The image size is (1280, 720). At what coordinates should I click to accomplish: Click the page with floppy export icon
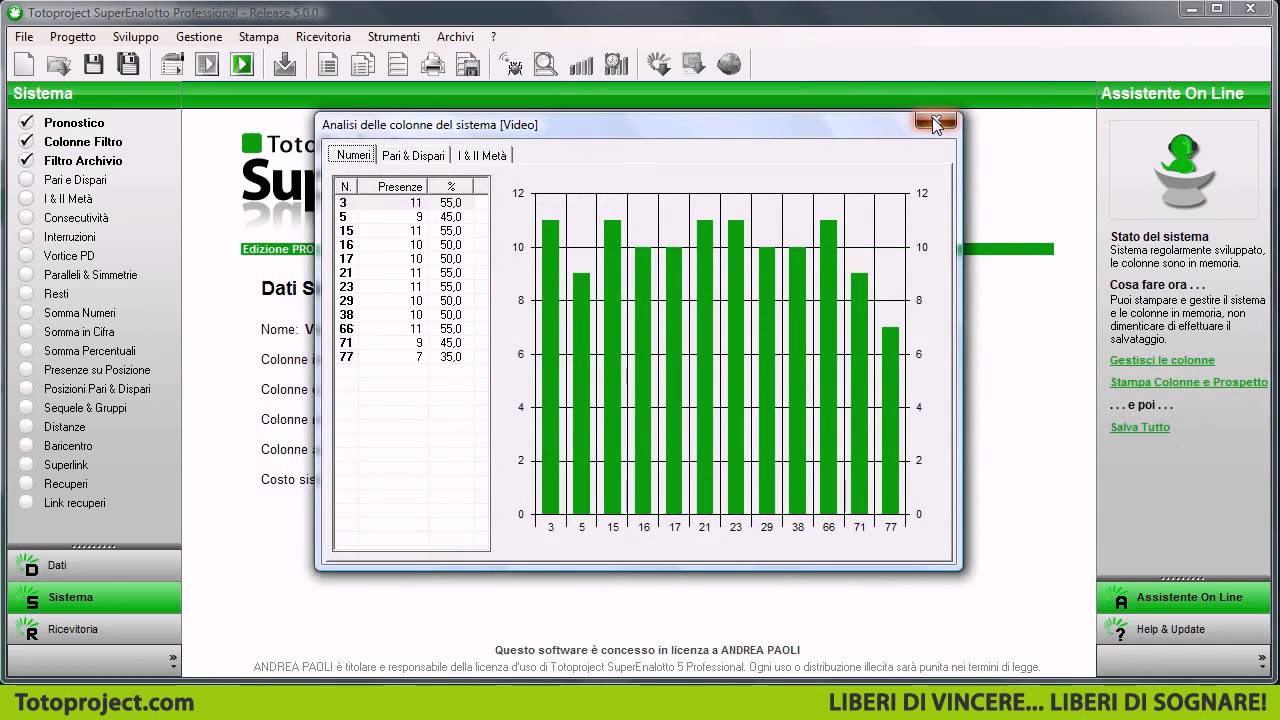468,65
